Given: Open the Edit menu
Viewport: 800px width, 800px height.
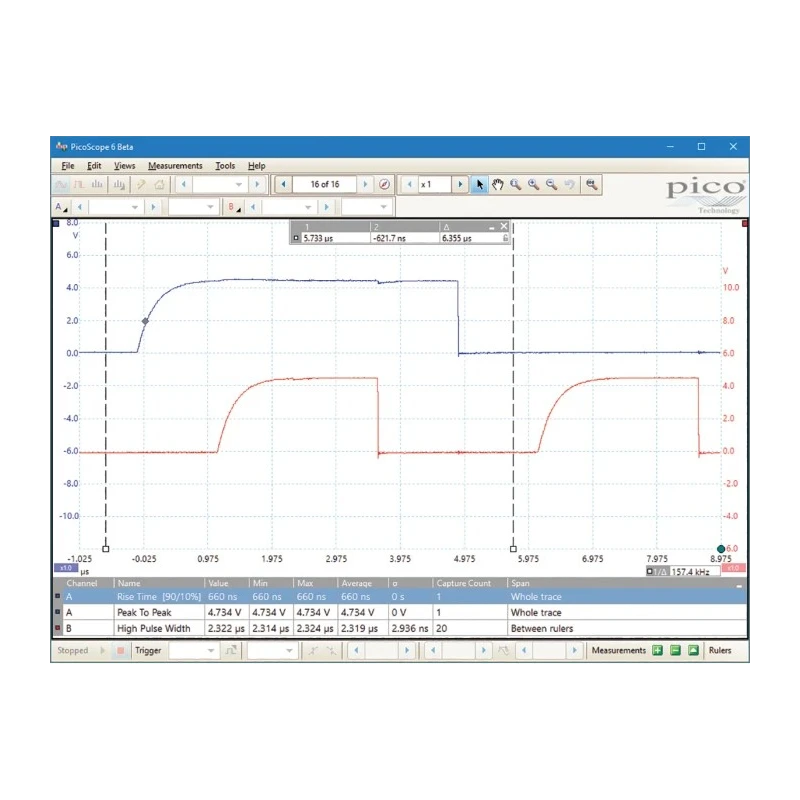Looking at the screenshot, I should [94, 166].
